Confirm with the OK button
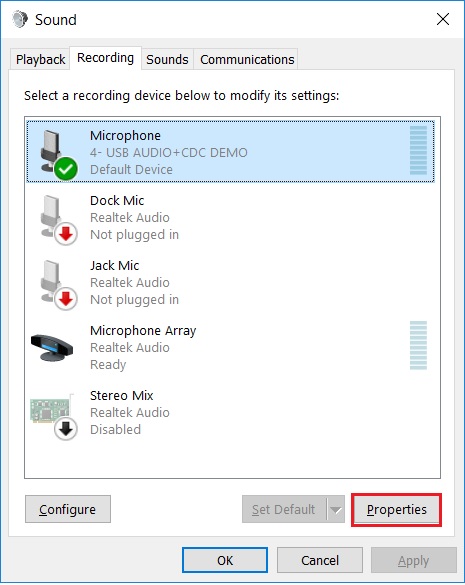The width and height of the screenshot is (465, 585). 225,560
